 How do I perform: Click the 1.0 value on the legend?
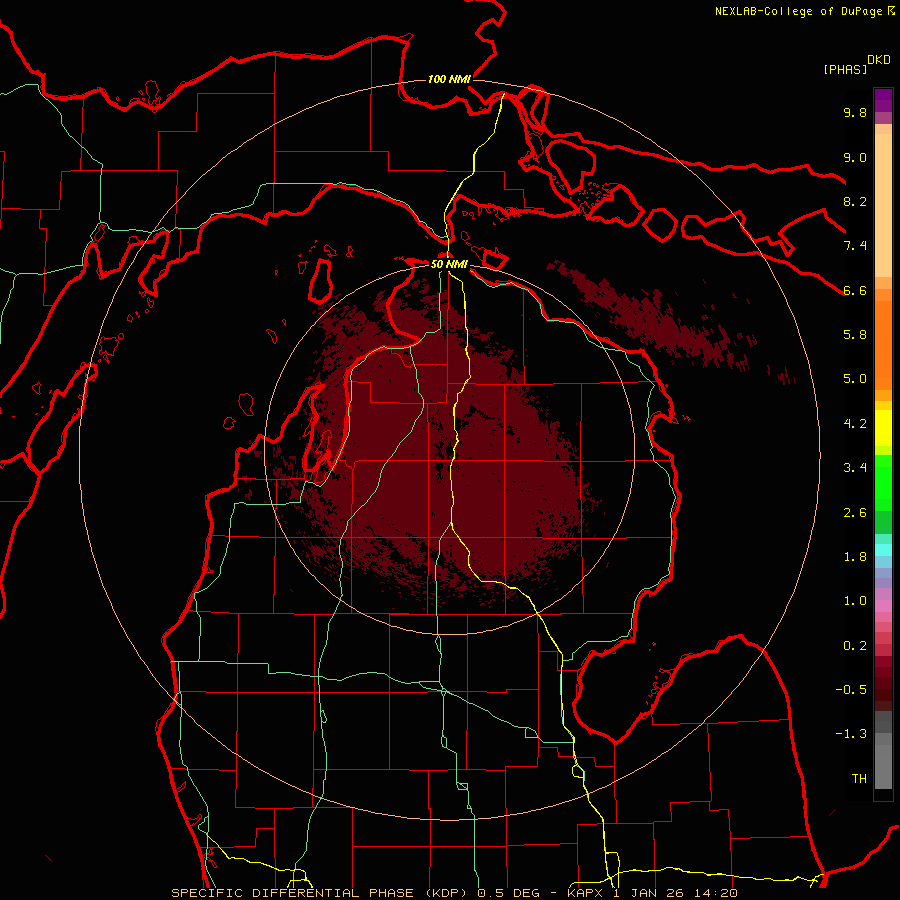pyautogui.click(x=855, y=601)
